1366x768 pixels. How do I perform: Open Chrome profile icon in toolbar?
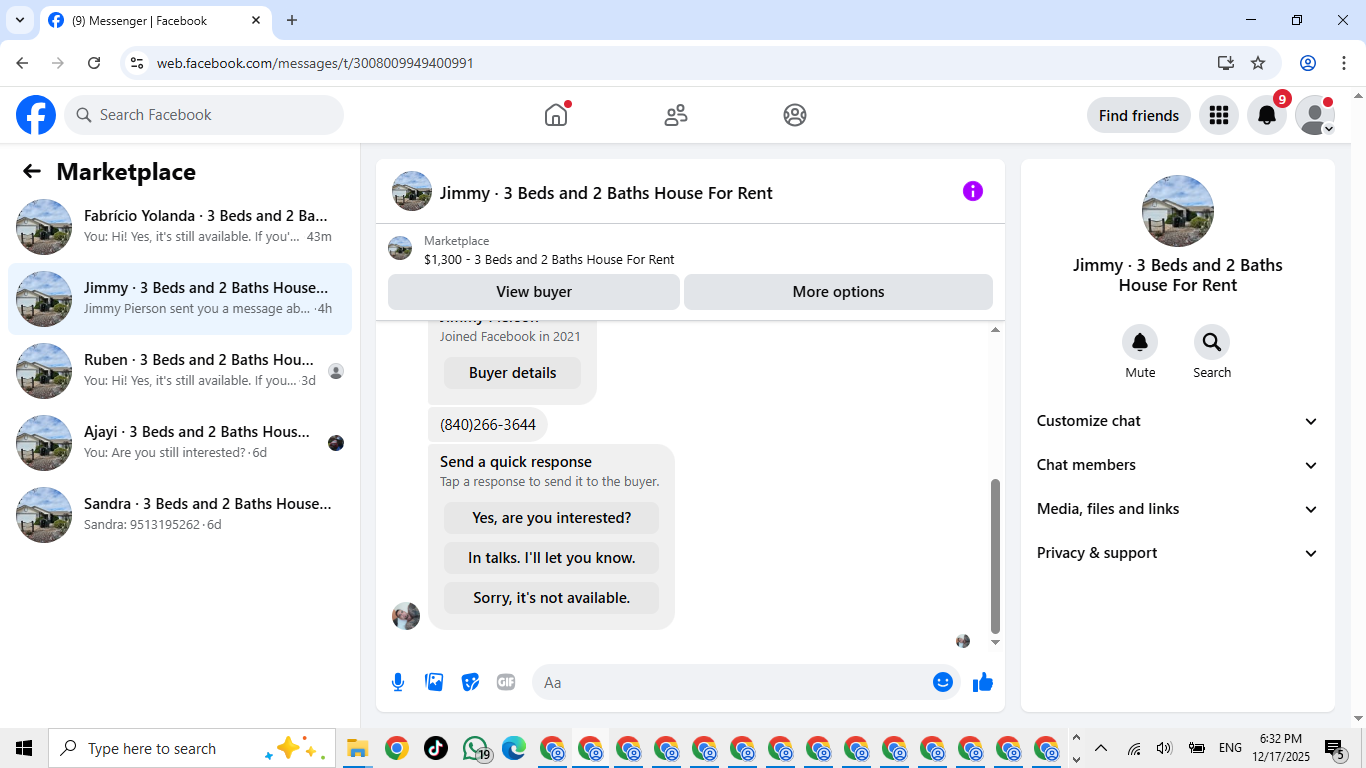(x=1308, y=63)
